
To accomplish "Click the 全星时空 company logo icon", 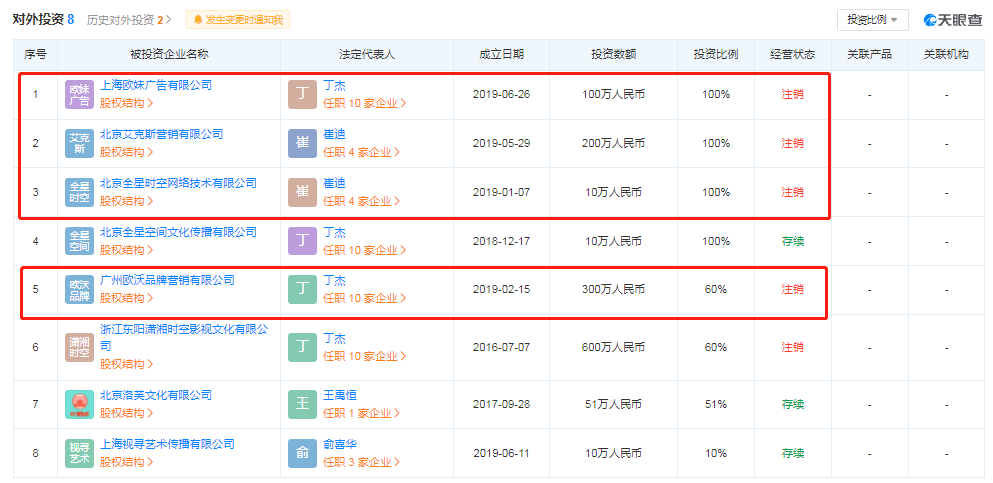I will (x=79, y=192).
